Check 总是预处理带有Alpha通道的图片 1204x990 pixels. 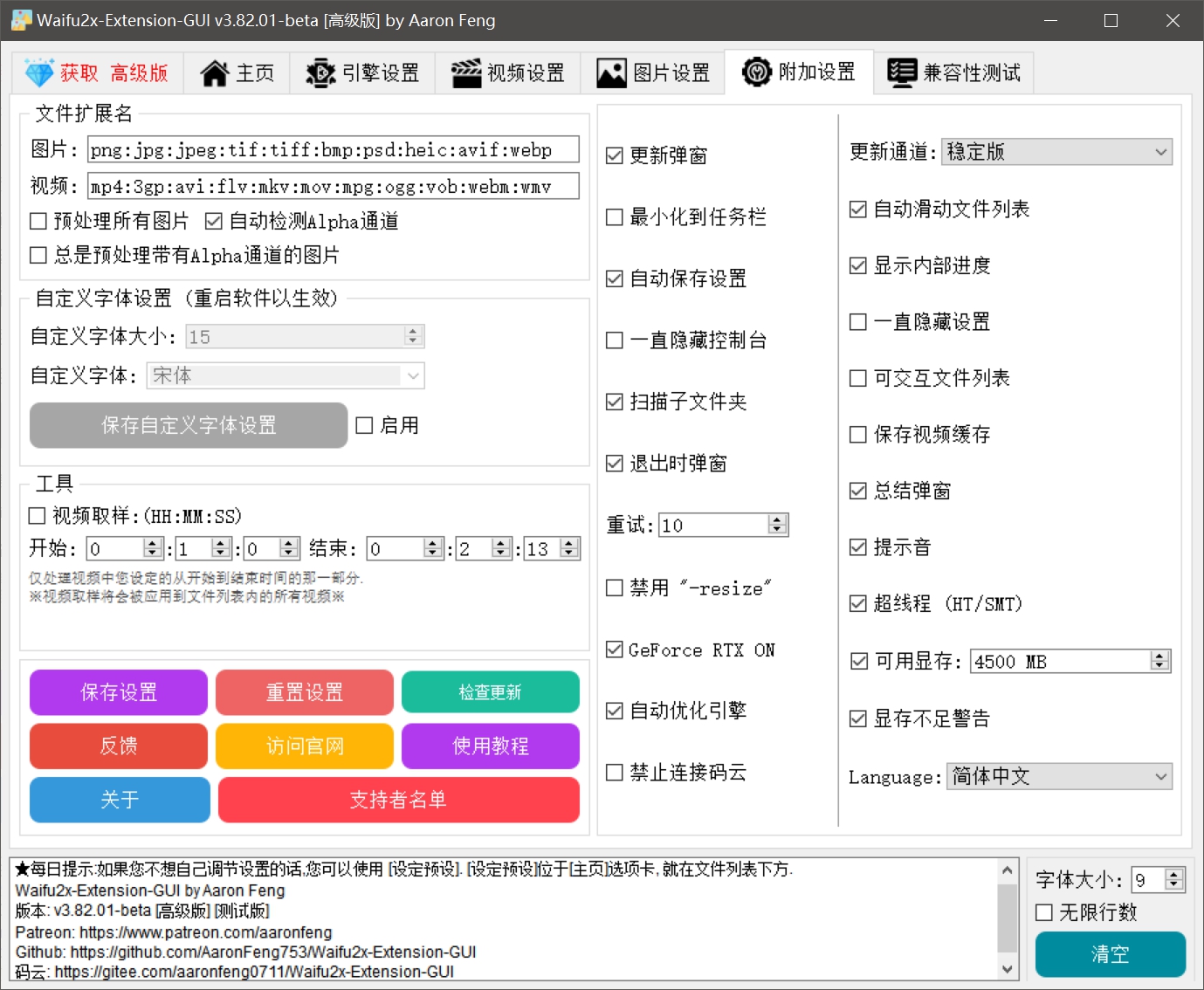(x=184, y=256)
